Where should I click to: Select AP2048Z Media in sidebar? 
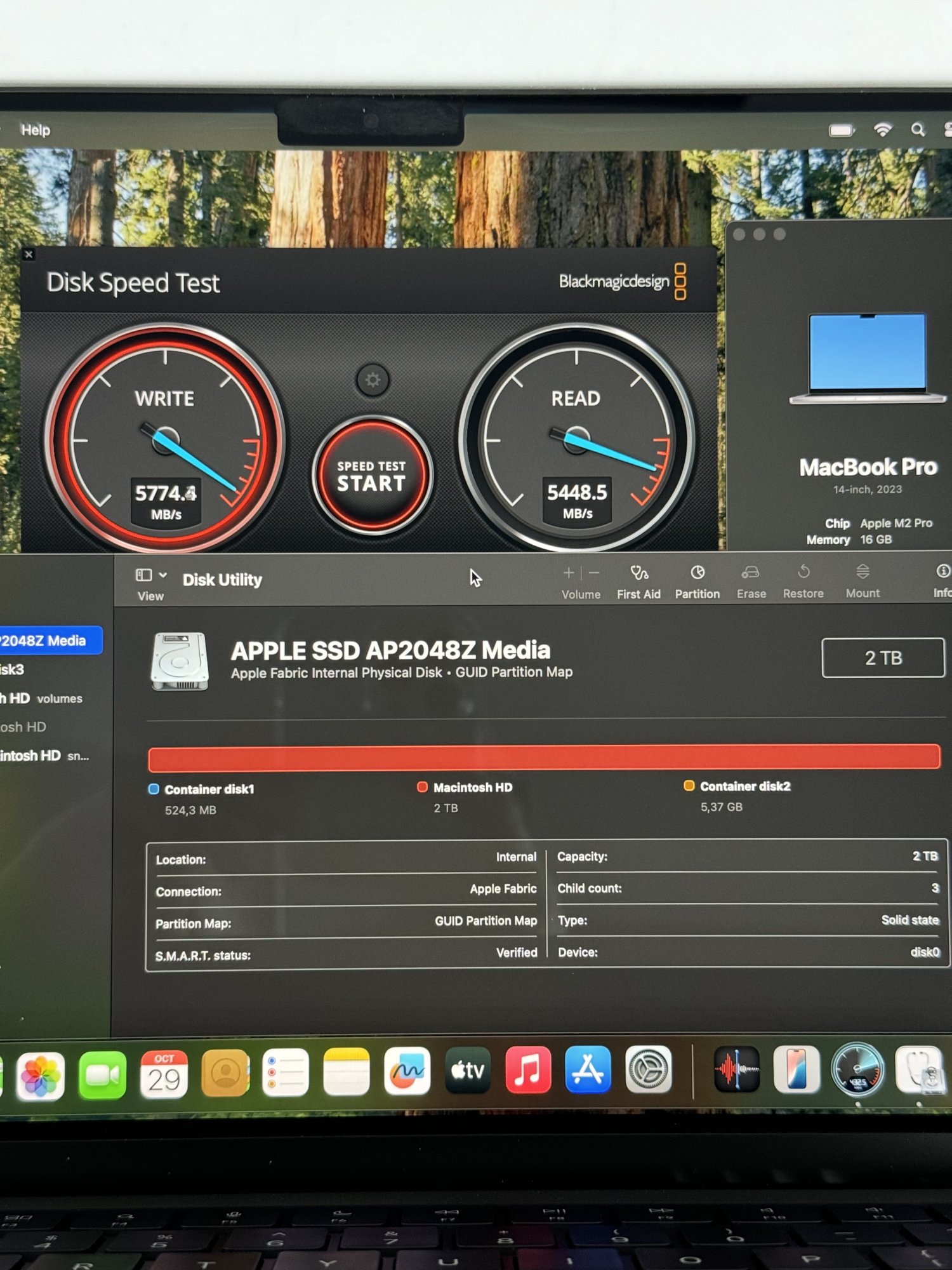coord(51,640)
